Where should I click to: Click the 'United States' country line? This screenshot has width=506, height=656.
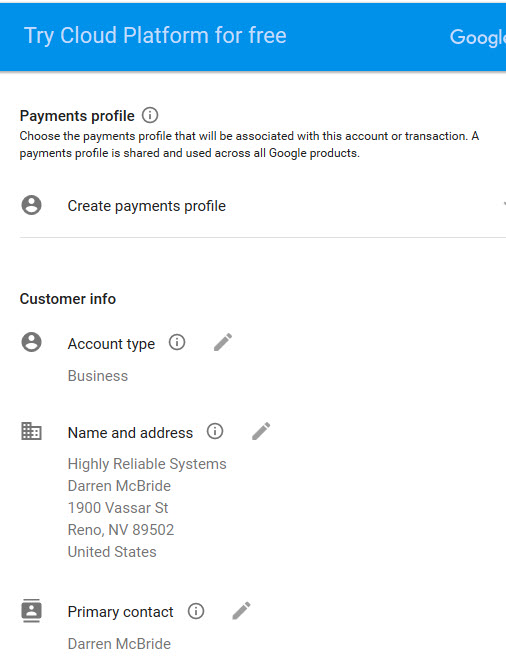pos(112,552)
